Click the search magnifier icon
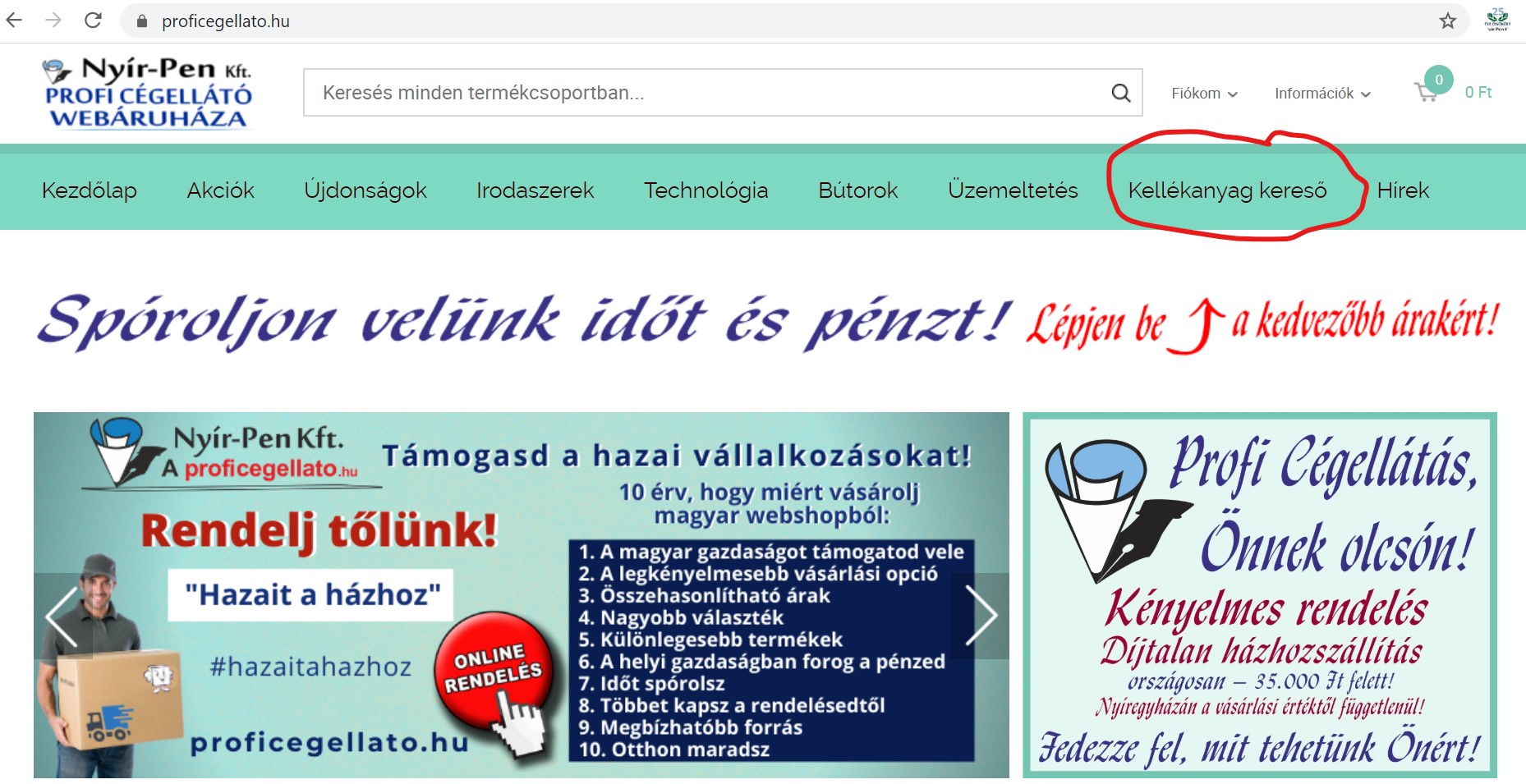Image resolution: width=1526 pixels, height=784 pixels. click(x=1120, y=93)
